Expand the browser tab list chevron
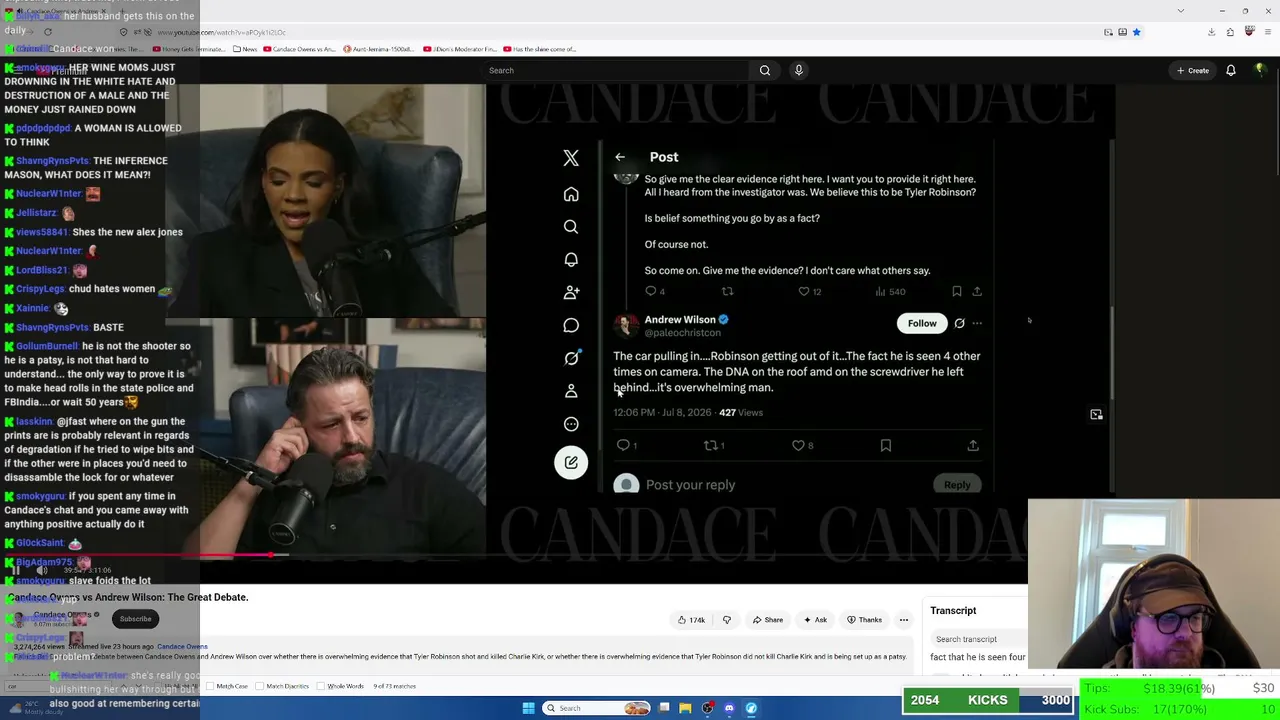The width and height of the screenshot is (1280, 720). click(x=1181, y=11)
